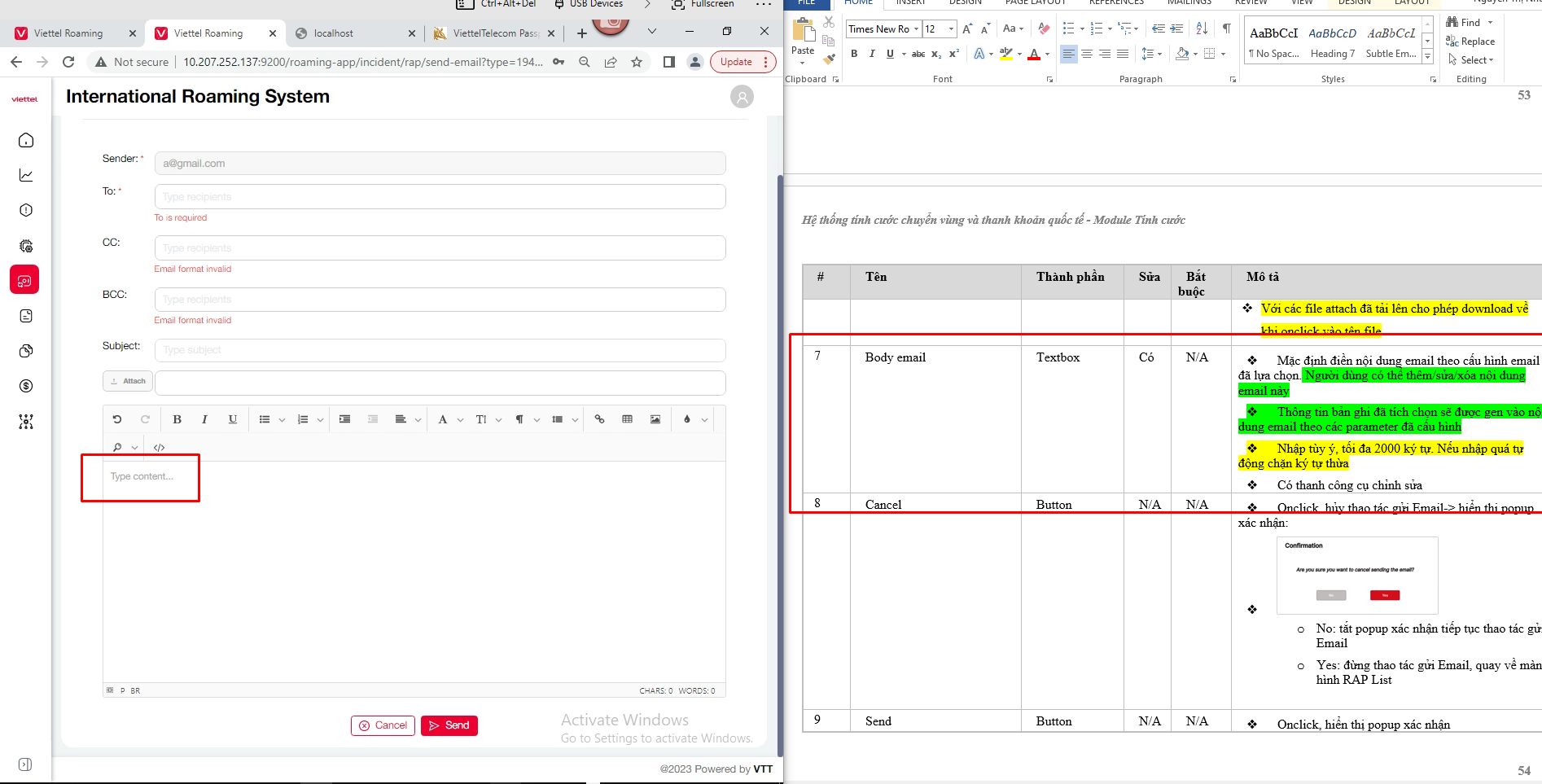Click the undo icon in the email editor

pyautogui.click(x=117, y=419)
